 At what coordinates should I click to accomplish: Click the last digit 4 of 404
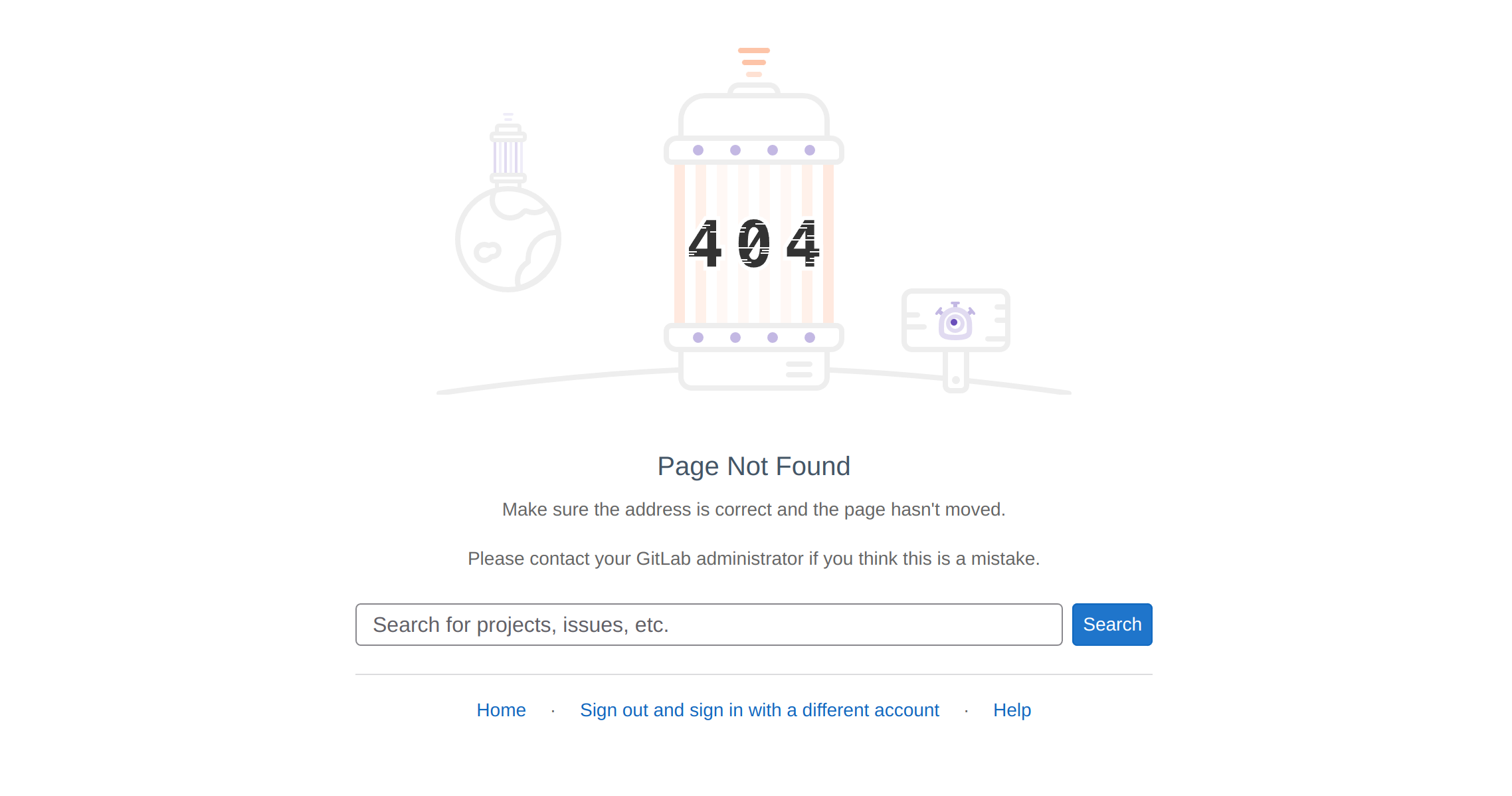803,244
